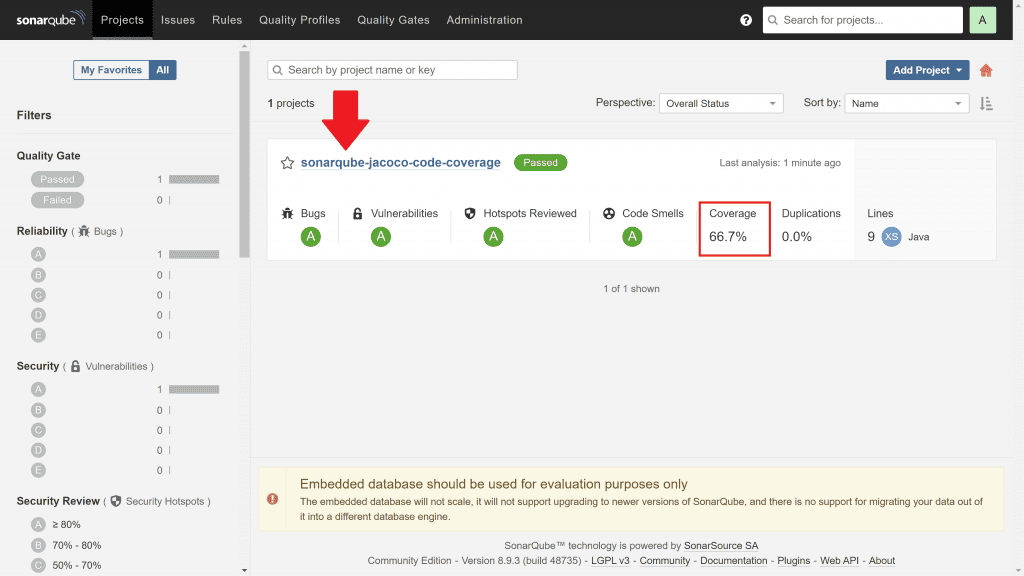1024x576 pixels.
Task: Switch to My Favorites filter
Action: pos(111,70)
